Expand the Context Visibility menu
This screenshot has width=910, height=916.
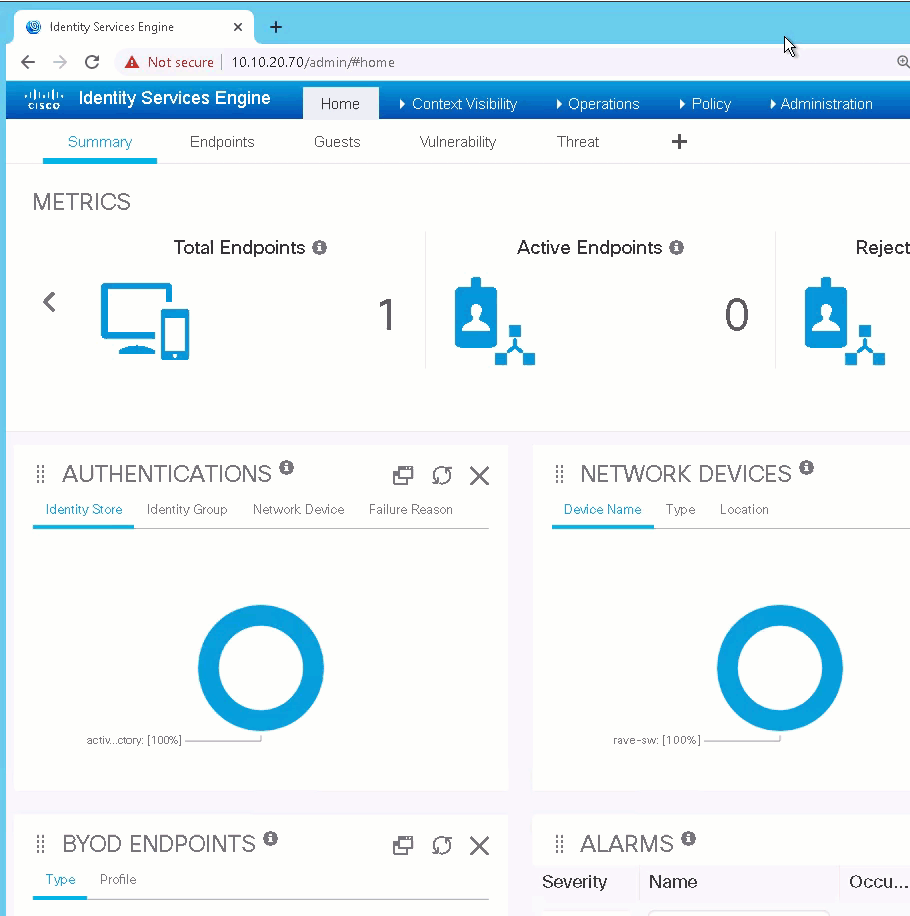[x=459, y=103]
